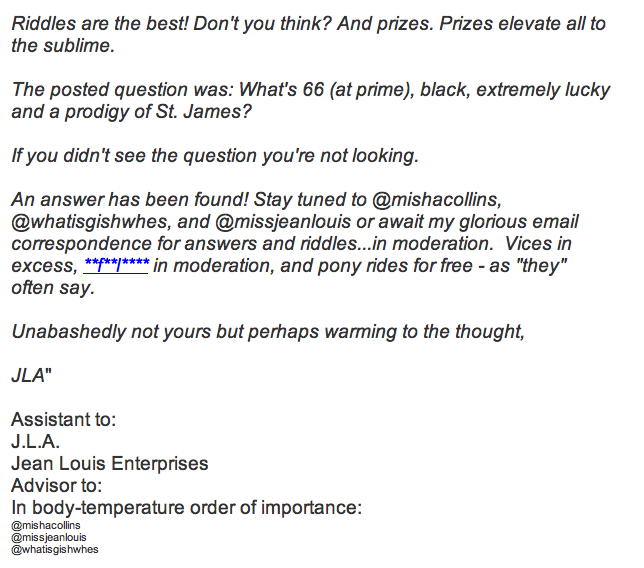Click 'An answer has been found!' sentence

coord(130,200)
